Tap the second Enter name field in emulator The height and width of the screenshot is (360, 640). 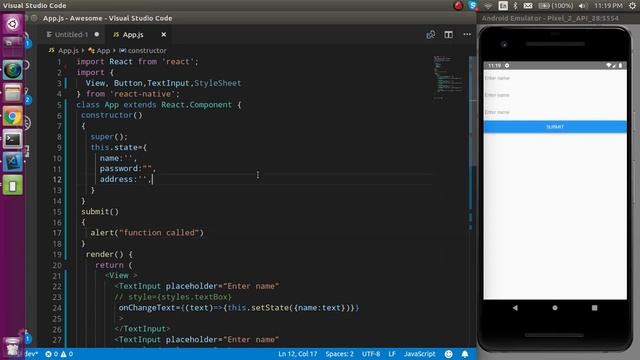[x=555, y=95]
